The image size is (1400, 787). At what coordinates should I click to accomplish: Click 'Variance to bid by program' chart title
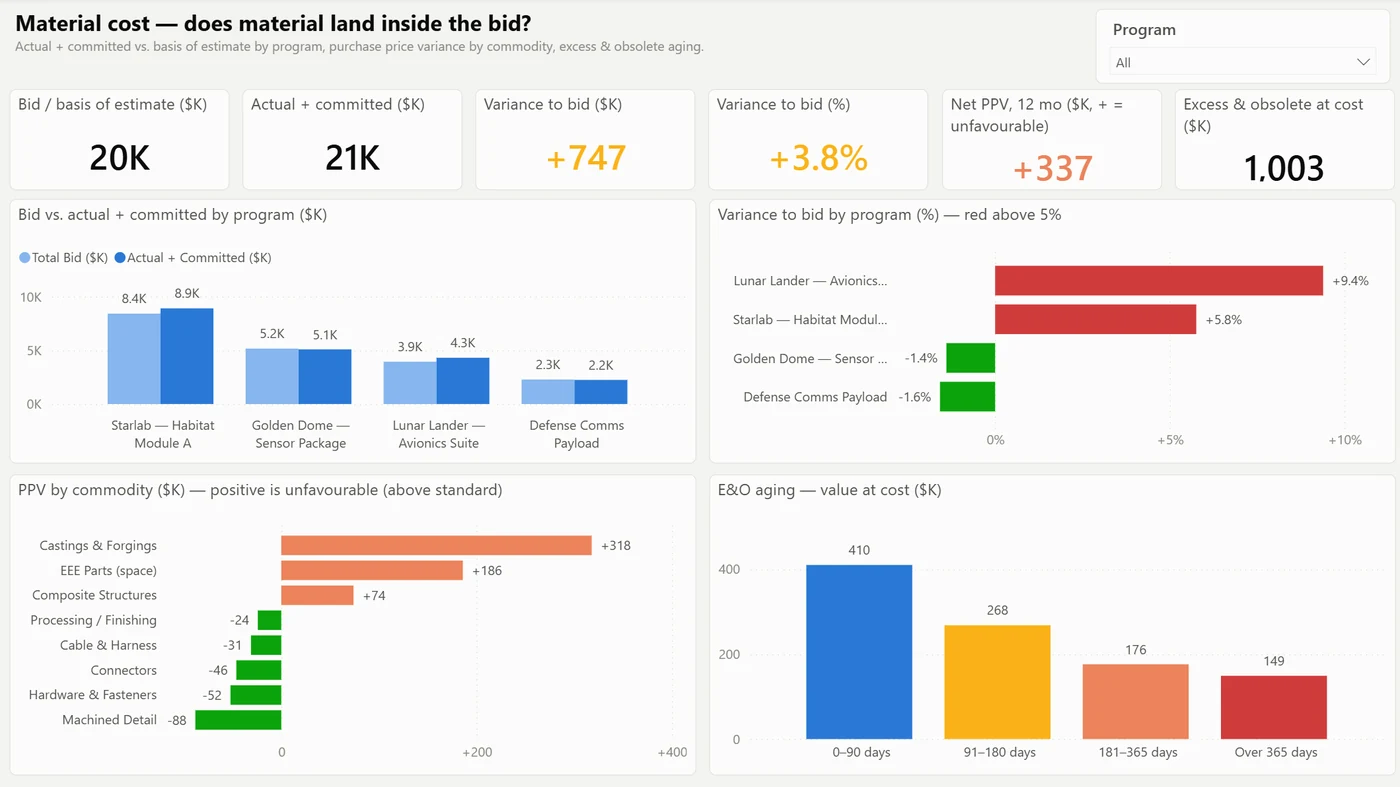click(890, 215)
